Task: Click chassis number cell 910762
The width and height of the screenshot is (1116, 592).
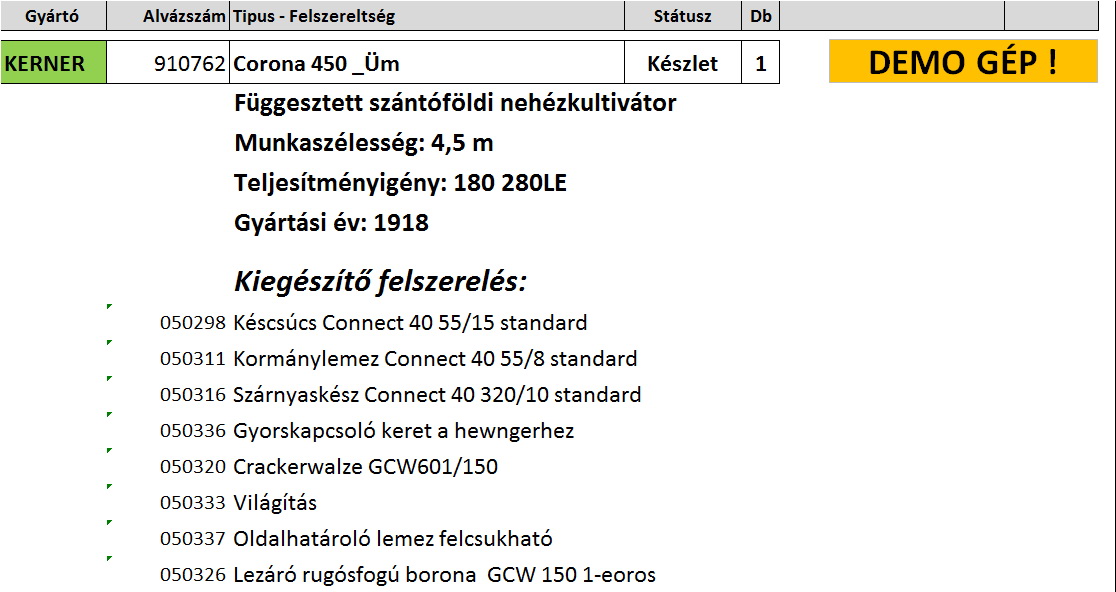Action: point(168,63)
